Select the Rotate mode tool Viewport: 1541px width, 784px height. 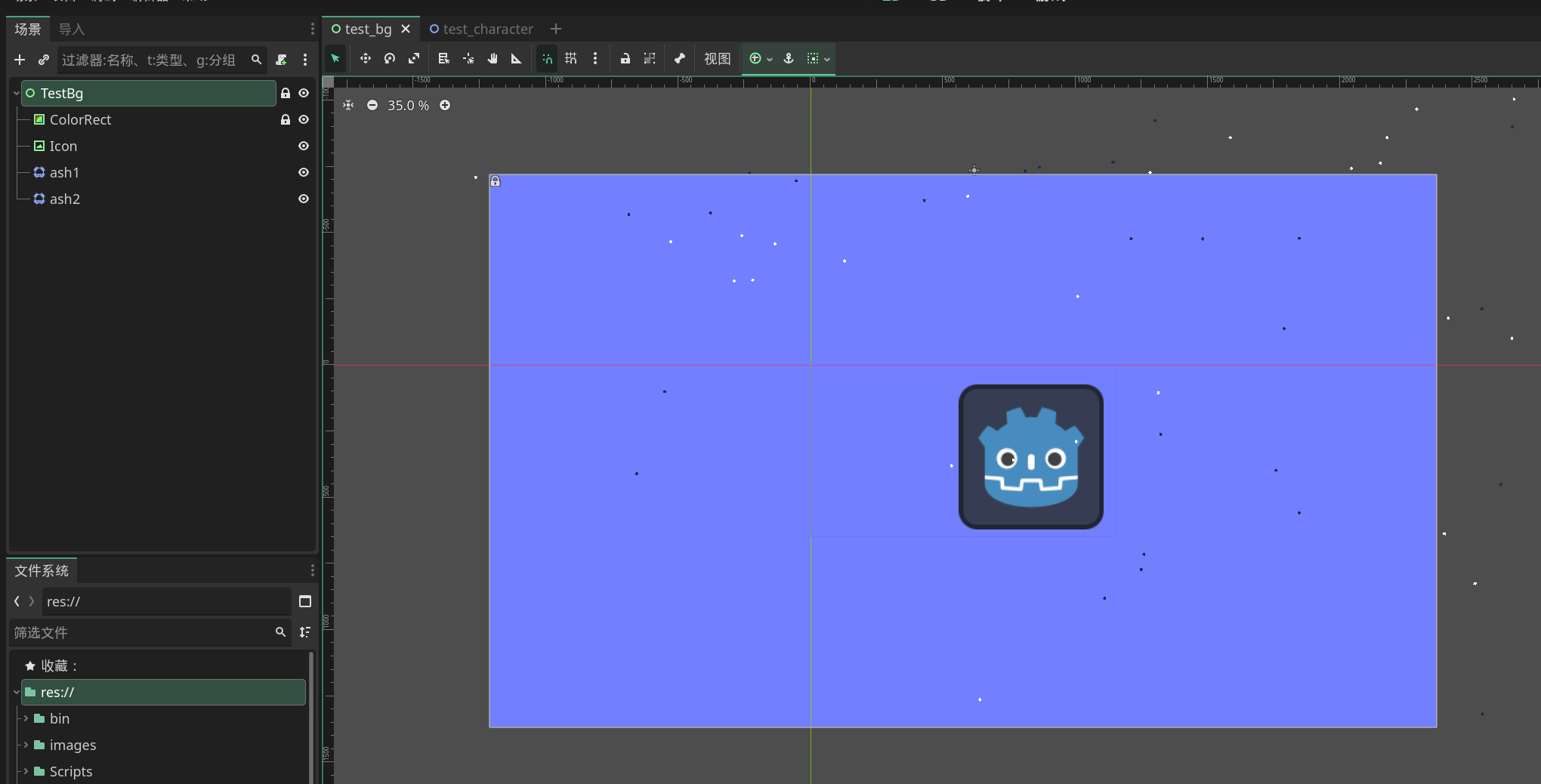pos(390,59)
